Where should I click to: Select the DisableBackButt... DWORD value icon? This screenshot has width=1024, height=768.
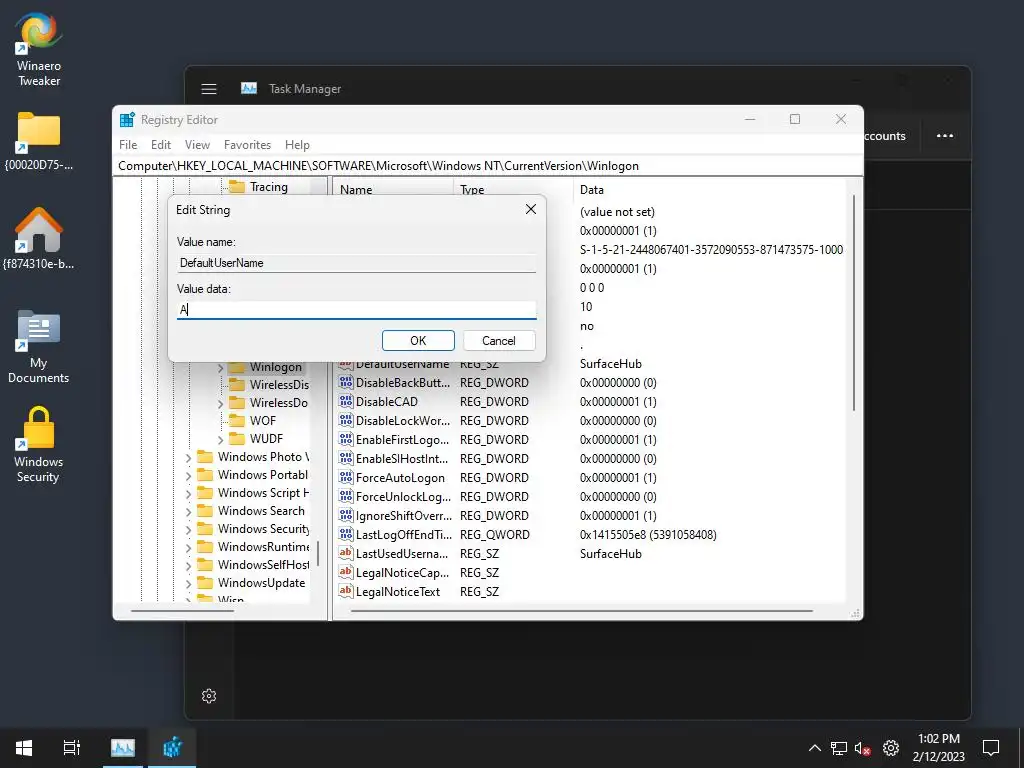coord(345,383)
